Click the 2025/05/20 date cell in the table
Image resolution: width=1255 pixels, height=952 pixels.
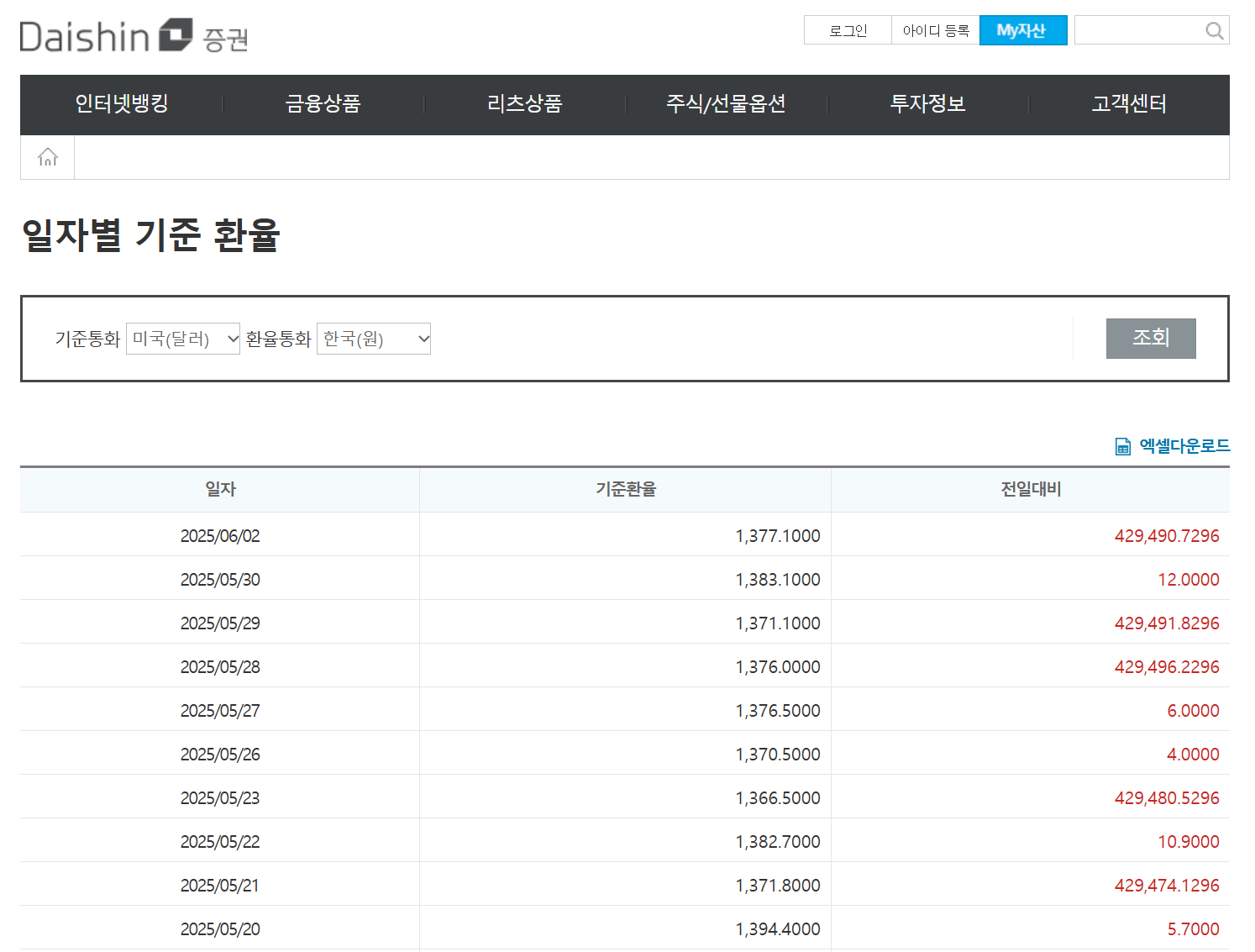[x=219, y=928]
